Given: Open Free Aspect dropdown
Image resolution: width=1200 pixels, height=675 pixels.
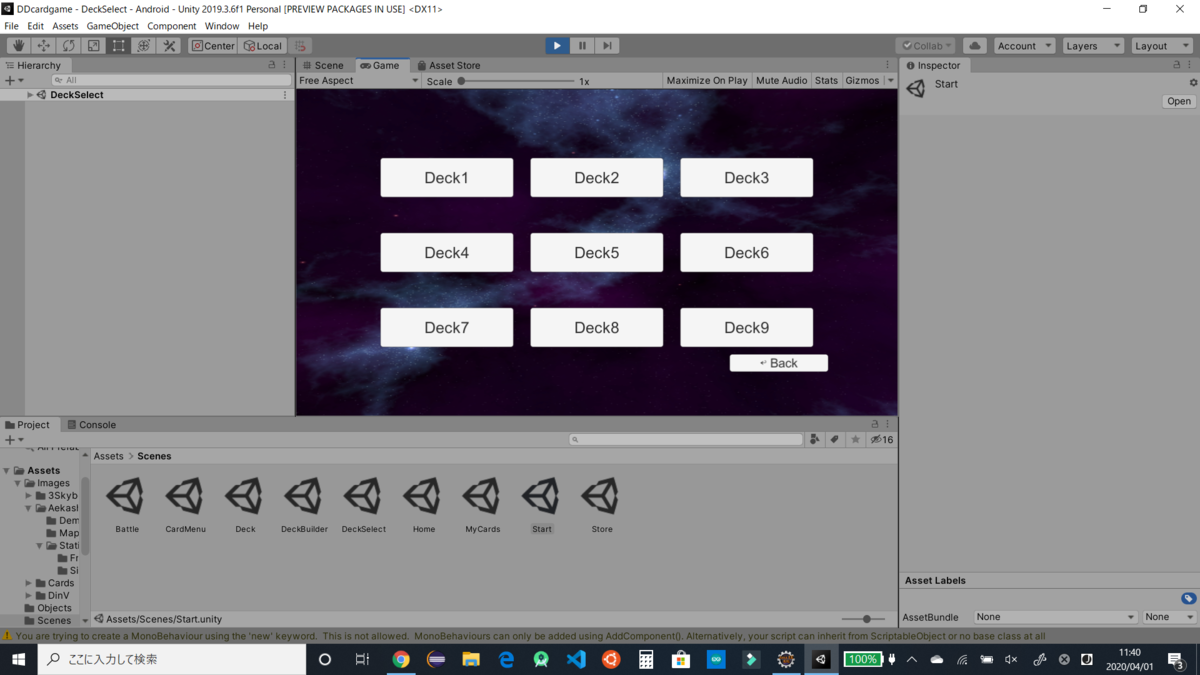Looking at the screenshot, I should (x=359, y=81).
